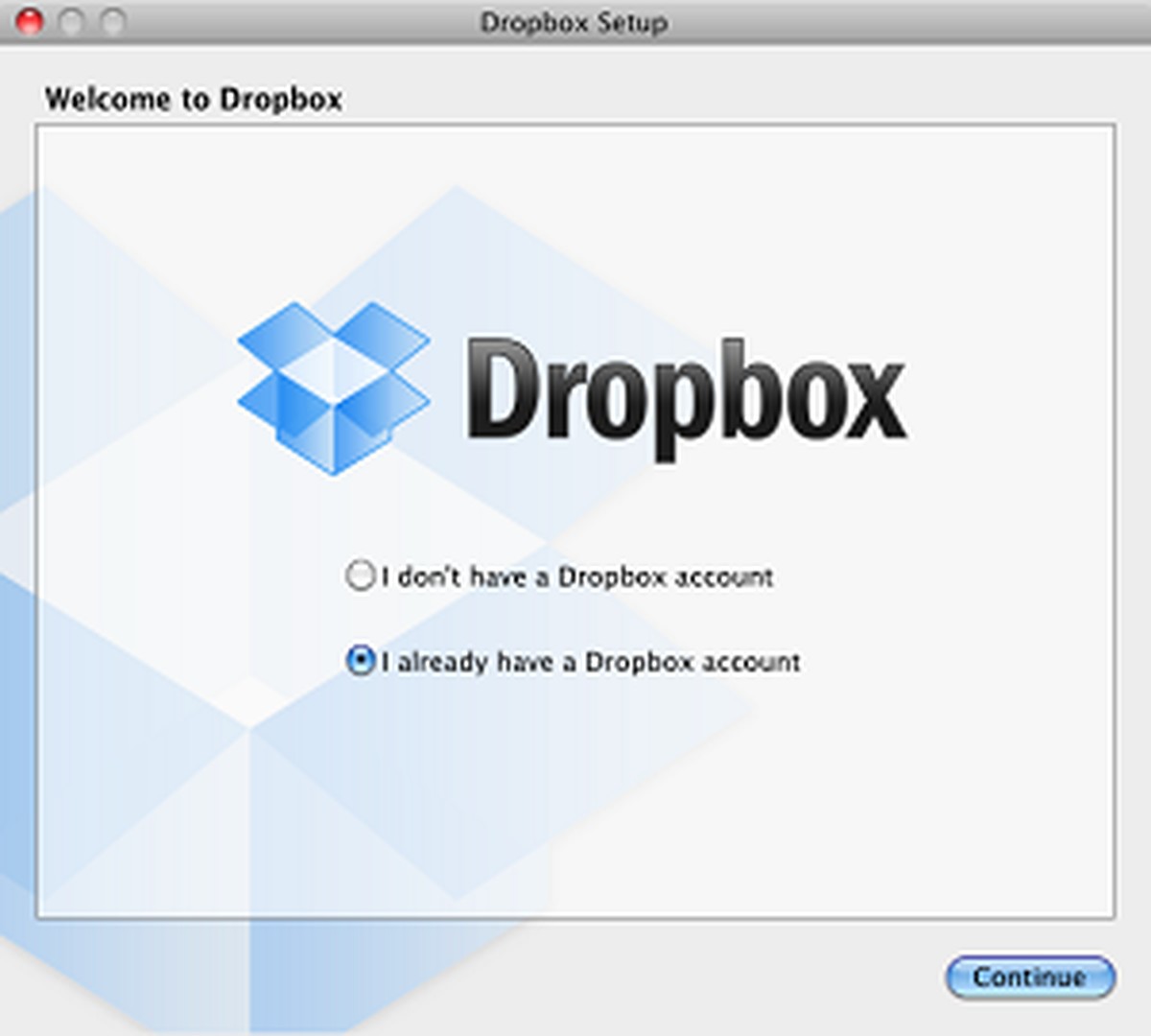The image size is (1151, 1036).
Task: Click the green zoom window control
Action: [113, 21]
